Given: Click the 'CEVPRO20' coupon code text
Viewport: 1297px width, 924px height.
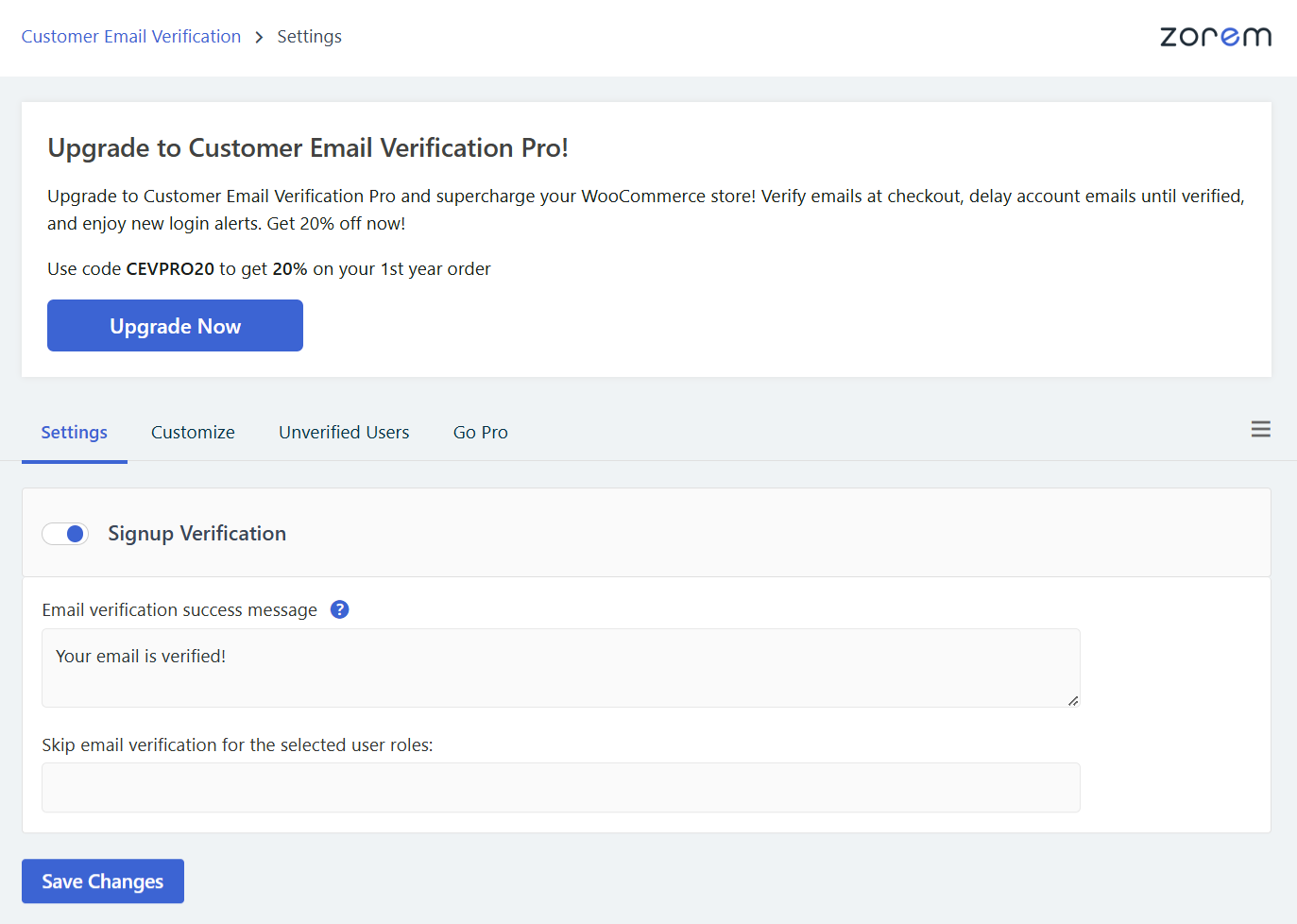Looking at the screenshot, I should (170, 269).
